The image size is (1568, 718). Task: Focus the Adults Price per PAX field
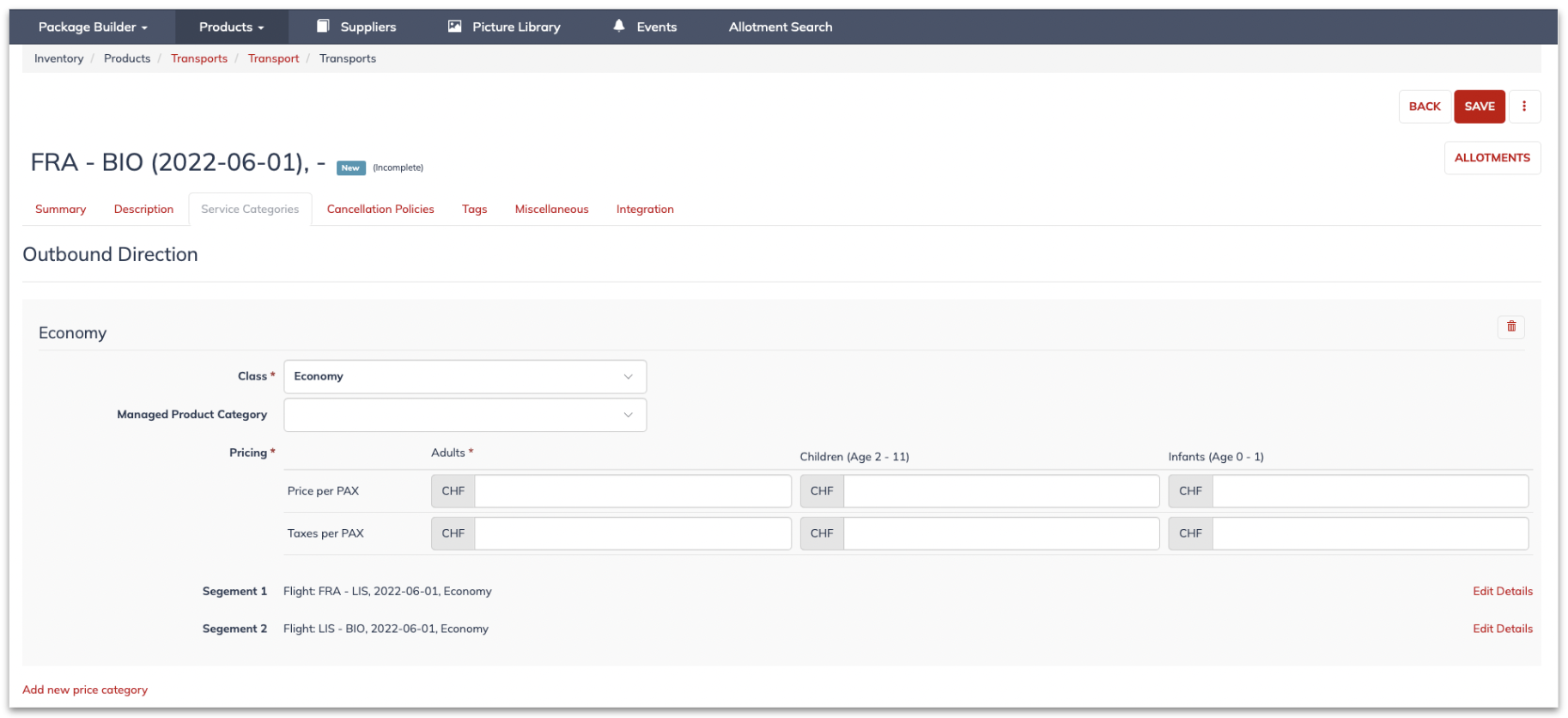click(x=633, y=491)
